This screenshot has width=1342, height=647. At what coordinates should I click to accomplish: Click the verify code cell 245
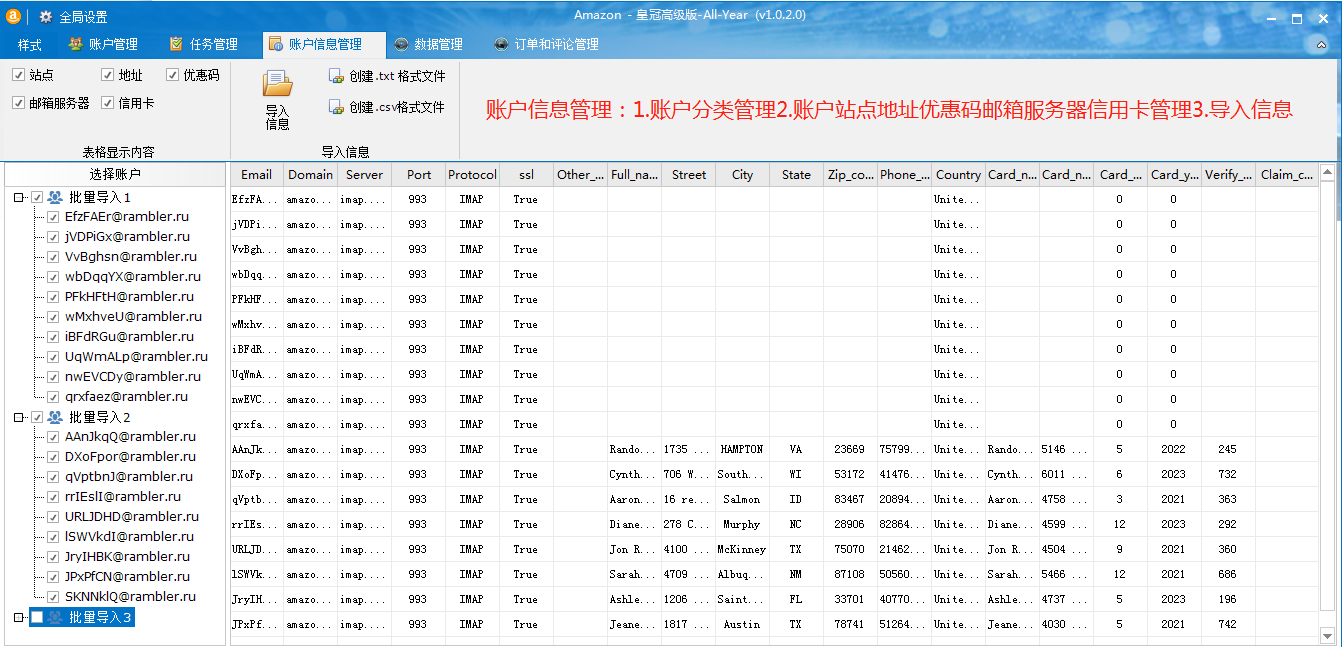click(1228, 449)
